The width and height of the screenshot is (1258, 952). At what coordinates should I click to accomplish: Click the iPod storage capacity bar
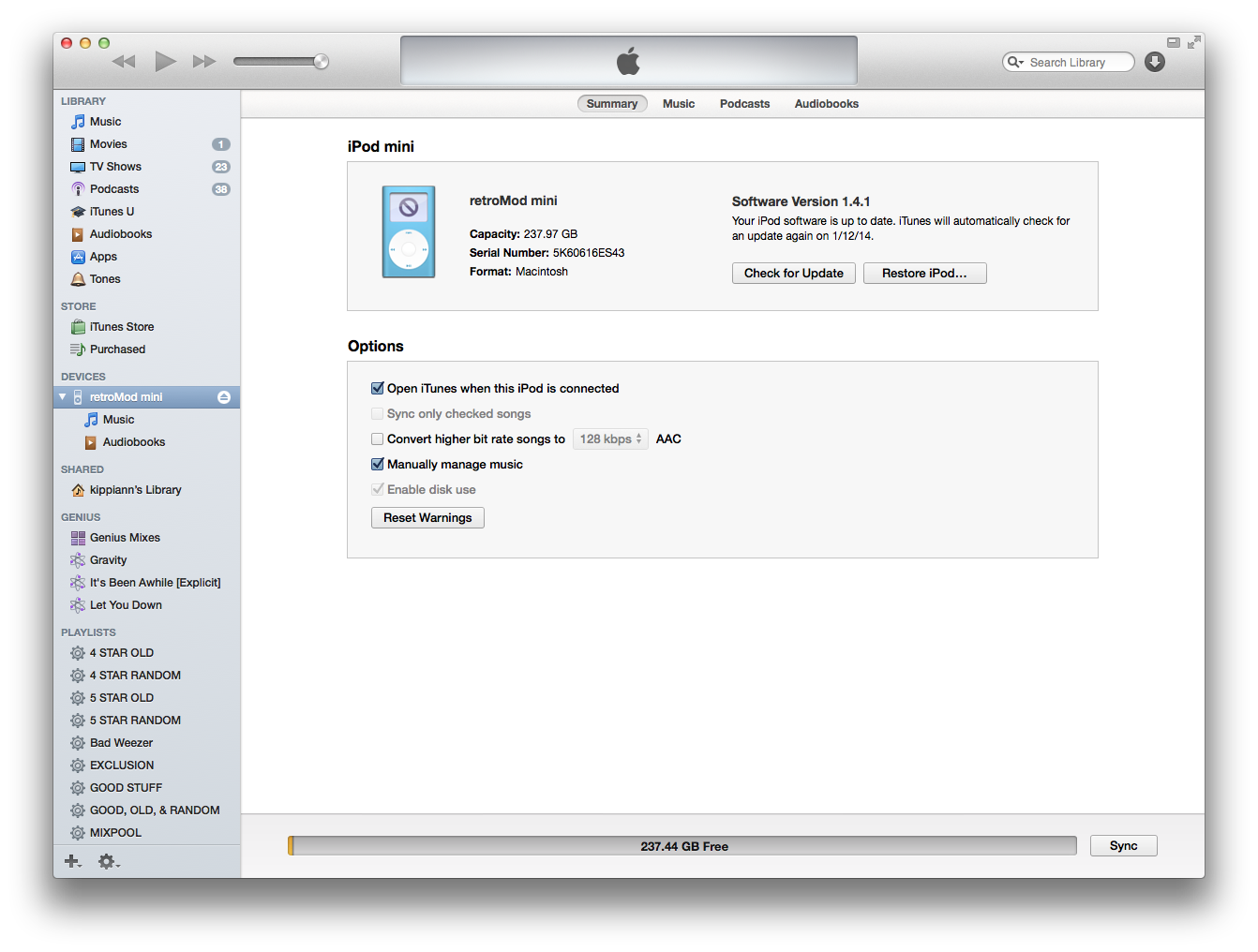pyautogui.click(x=682, y=846)
